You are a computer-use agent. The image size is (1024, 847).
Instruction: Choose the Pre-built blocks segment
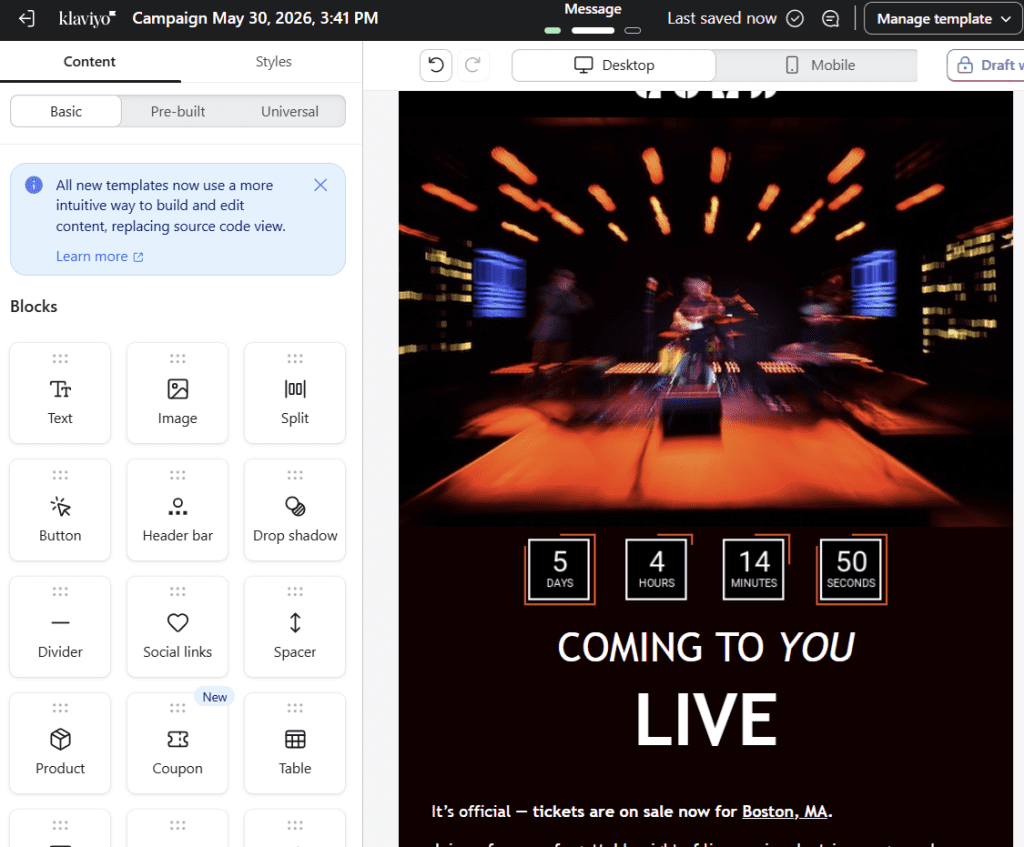tap(178, 112)
